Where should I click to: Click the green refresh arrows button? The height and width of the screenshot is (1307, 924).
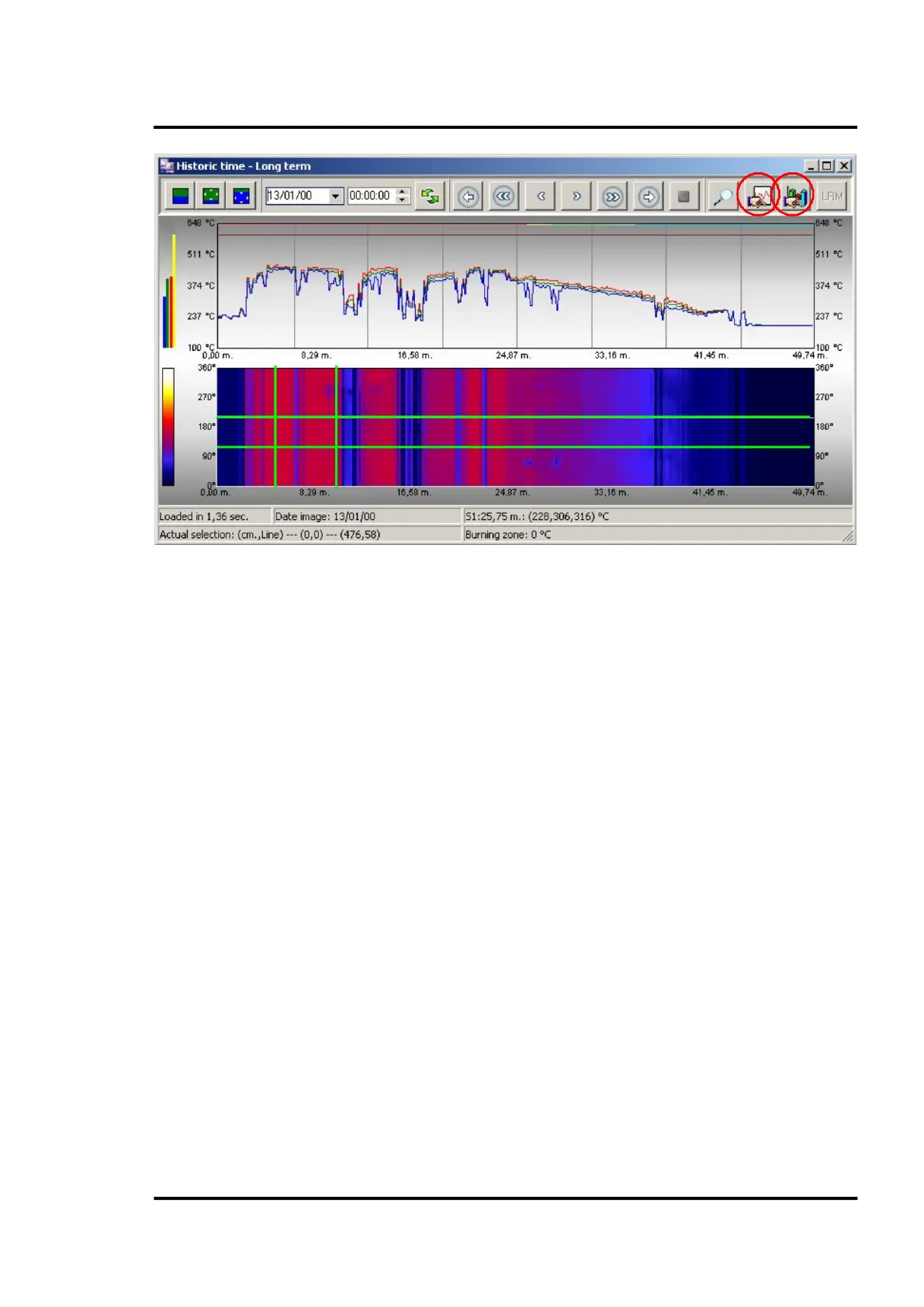tap(430, 196)
